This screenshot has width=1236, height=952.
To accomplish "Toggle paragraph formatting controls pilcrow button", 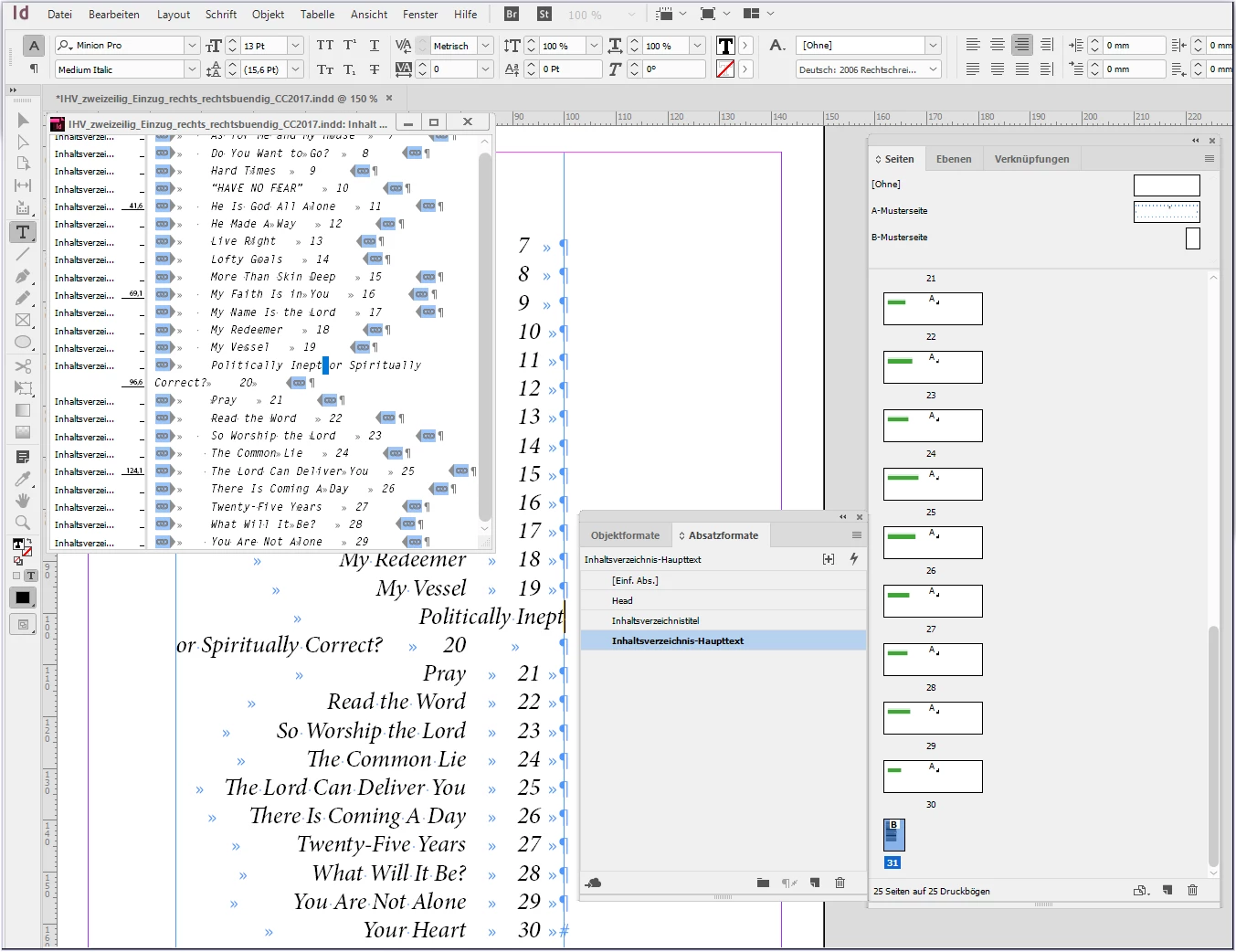I will [x=34, y=69].
